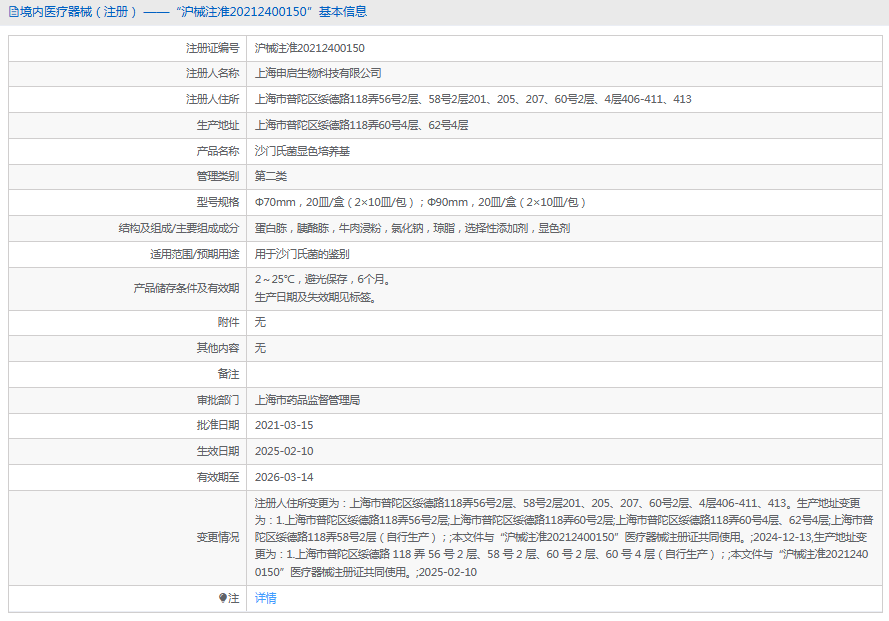The image size is (889, 621).
Task: Click approval department 上海市药品监督管理局
Action: (x=307, y=400)
